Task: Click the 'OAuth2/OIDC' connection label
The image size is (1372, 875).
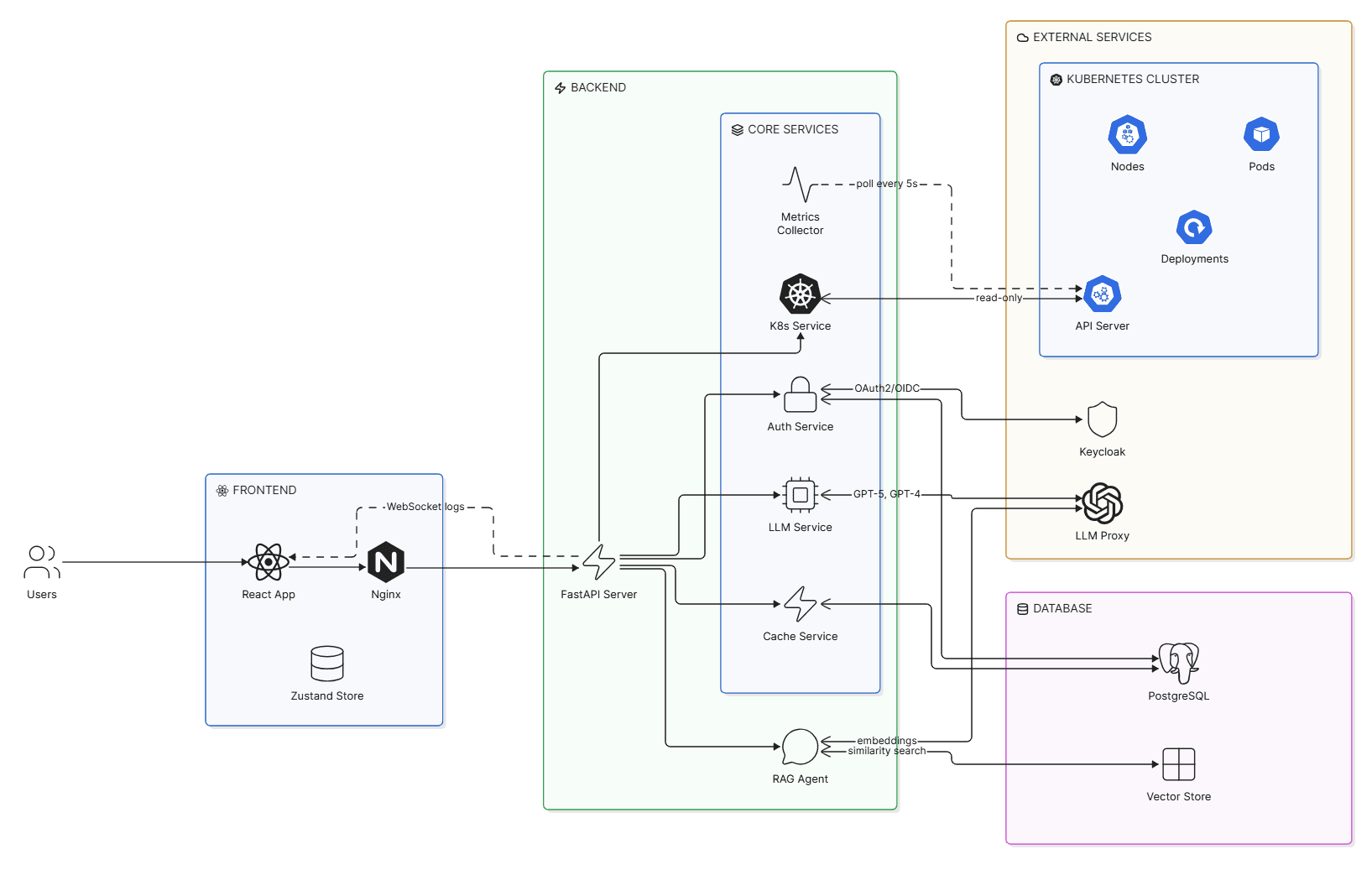Action: (887, 388)
